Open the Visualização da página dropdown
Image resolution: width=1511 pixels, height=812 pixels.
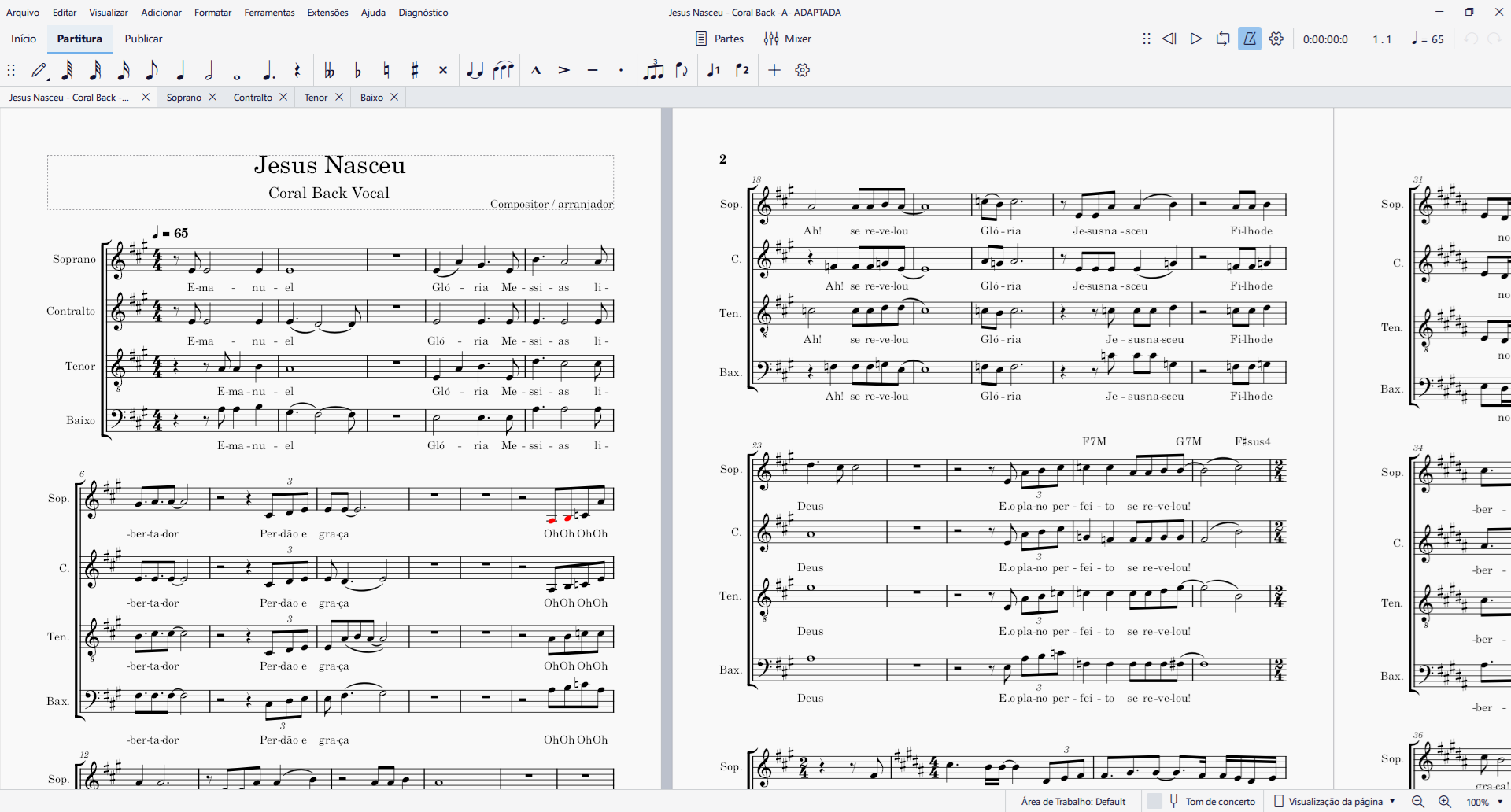click(x=1335, y=802)
